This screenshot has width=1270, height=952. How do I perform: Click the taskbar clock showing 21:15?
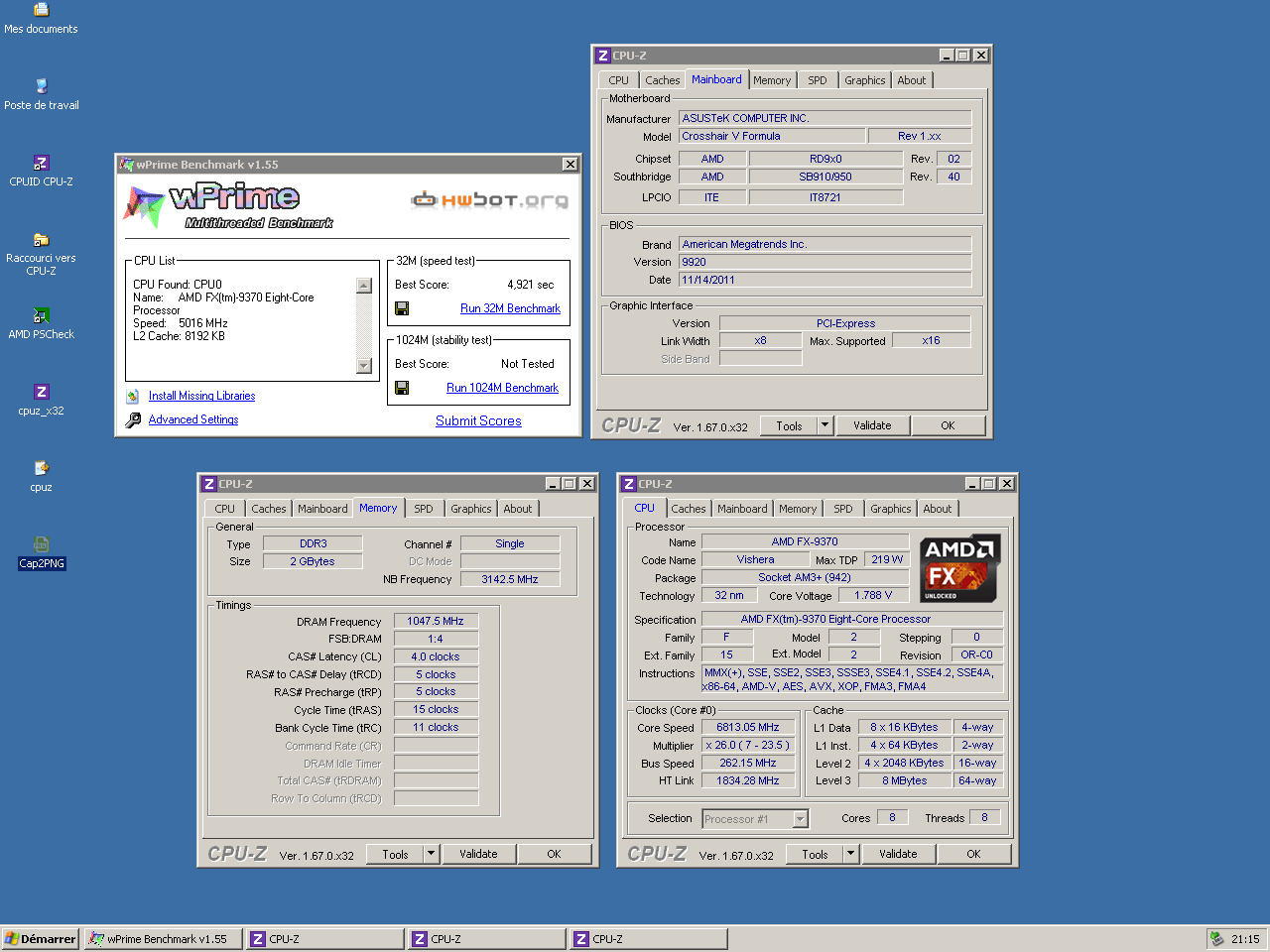tap(1244, 939)
